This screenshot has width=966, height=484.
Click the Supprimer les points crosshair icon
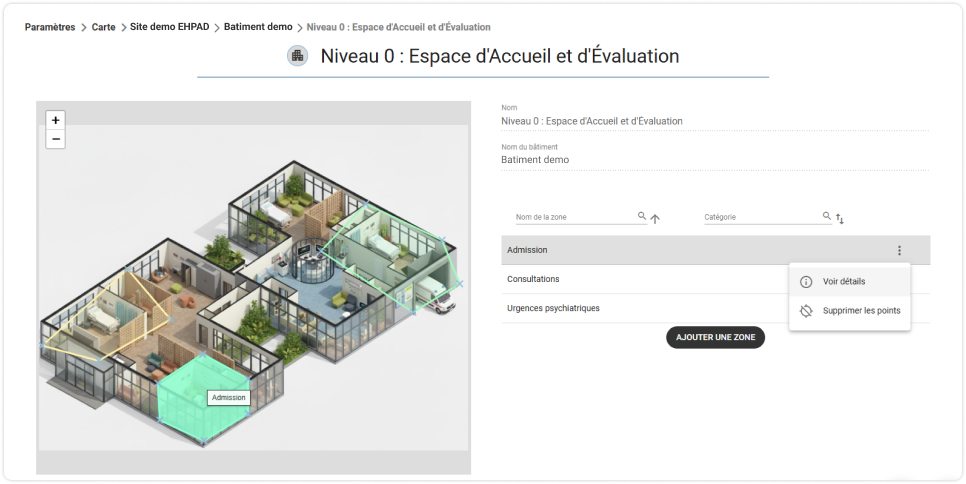click(x=806, y=311)
